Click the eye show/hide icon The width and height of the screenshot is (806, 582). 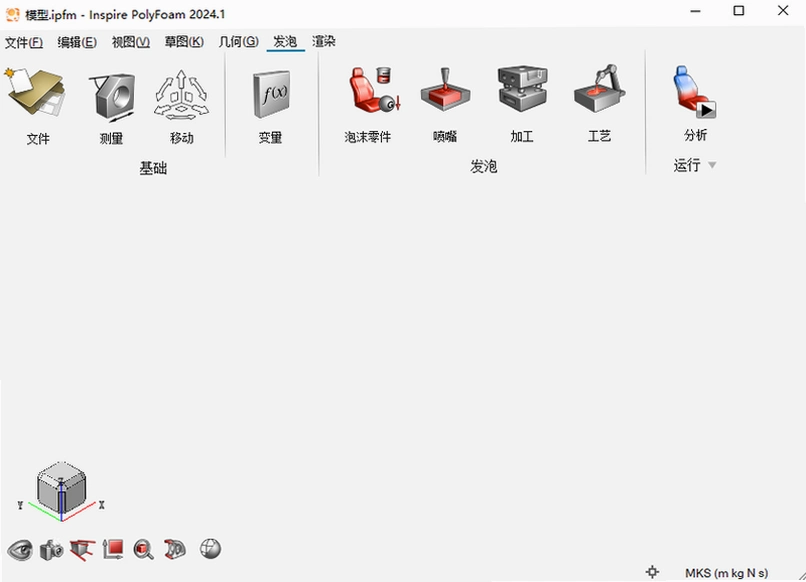(20, 550)
